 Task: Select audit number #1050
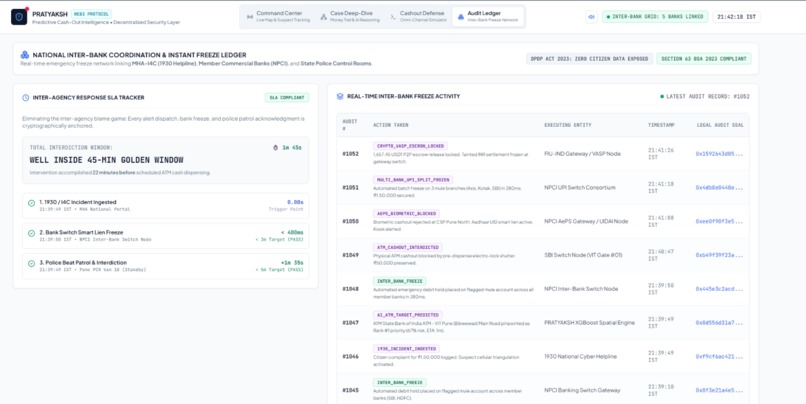pyautogui.click(x=351, y=222)
